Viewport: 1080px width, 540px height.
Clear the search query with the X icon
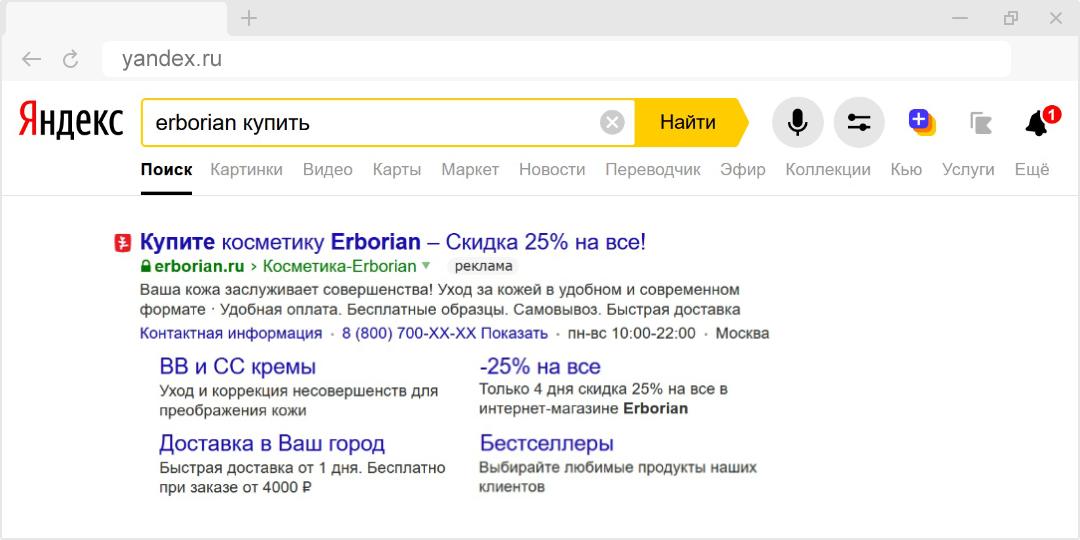[x=612, y=123]
